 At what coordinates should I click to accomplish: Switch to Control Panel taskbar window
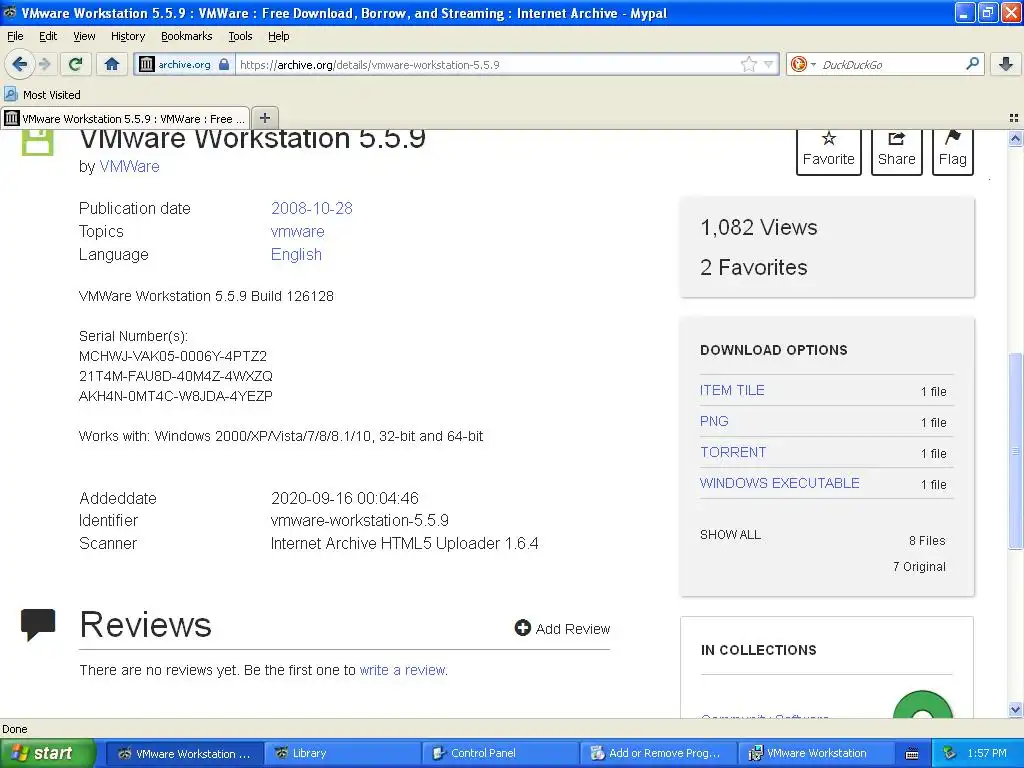[500, 753]
